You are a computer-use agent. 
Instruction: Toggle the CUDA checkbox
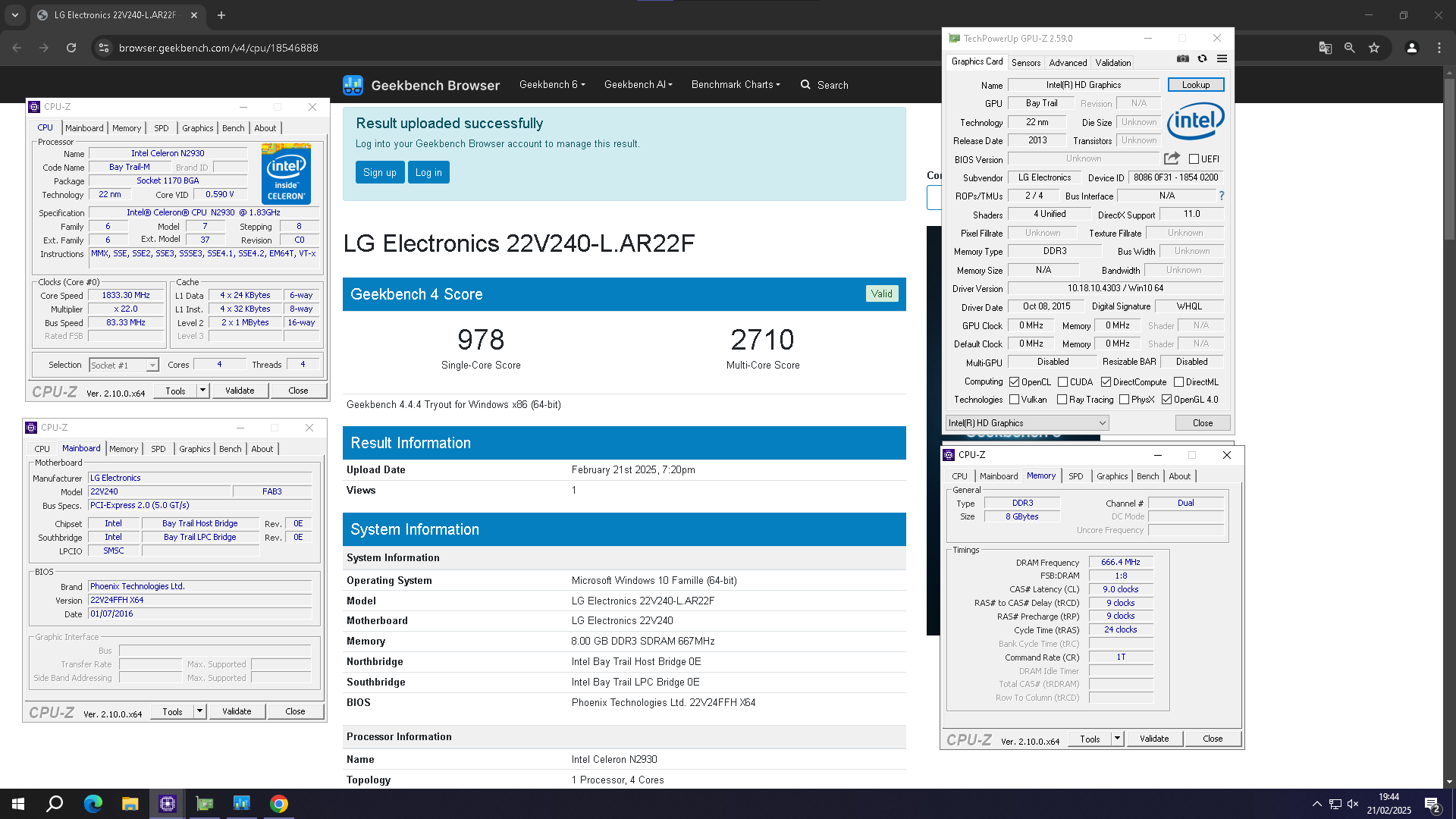coord(1062,382)
